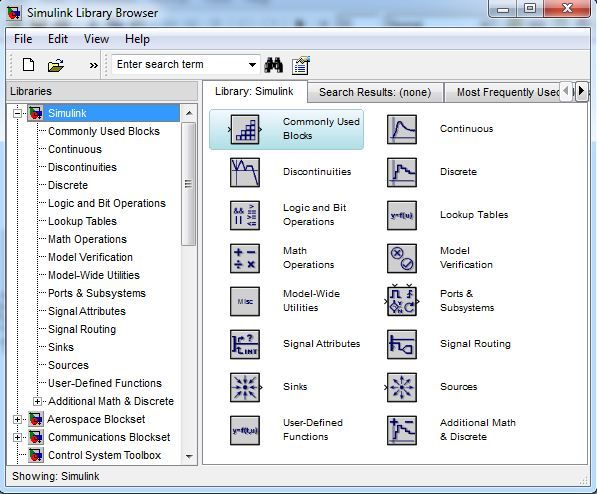Select Commonly Used Blocks in tree

(104, 131)
